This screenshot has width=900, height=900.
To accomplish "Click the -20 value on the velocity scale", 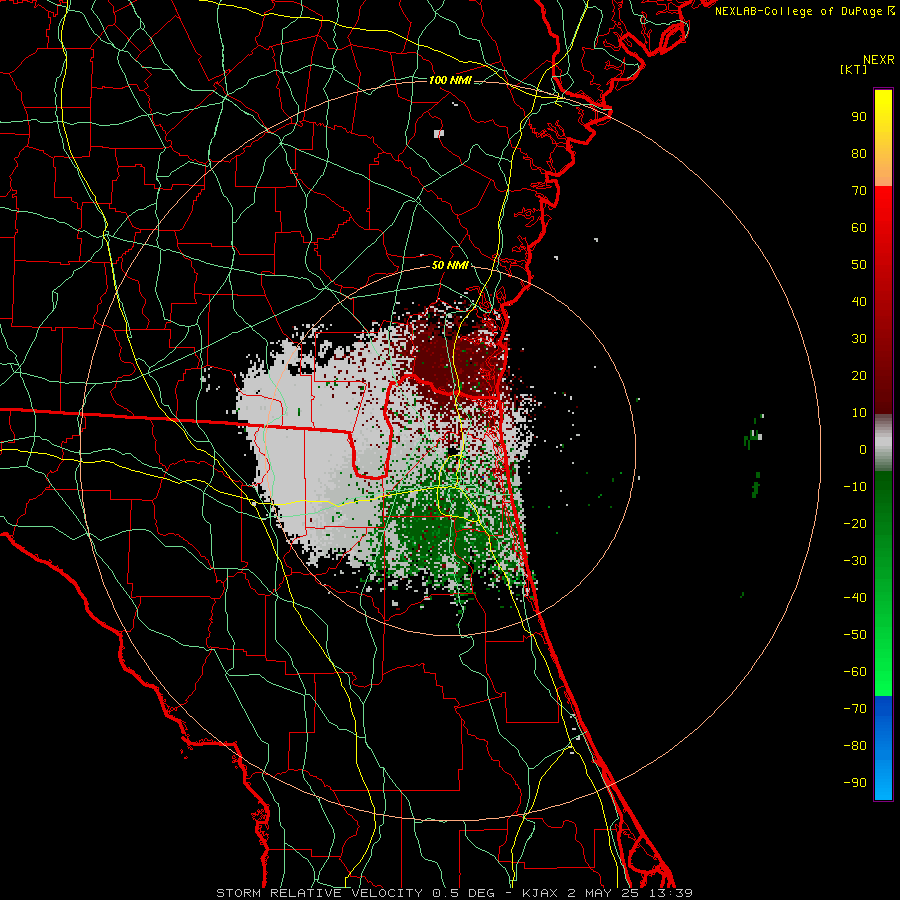I will 855,523.
